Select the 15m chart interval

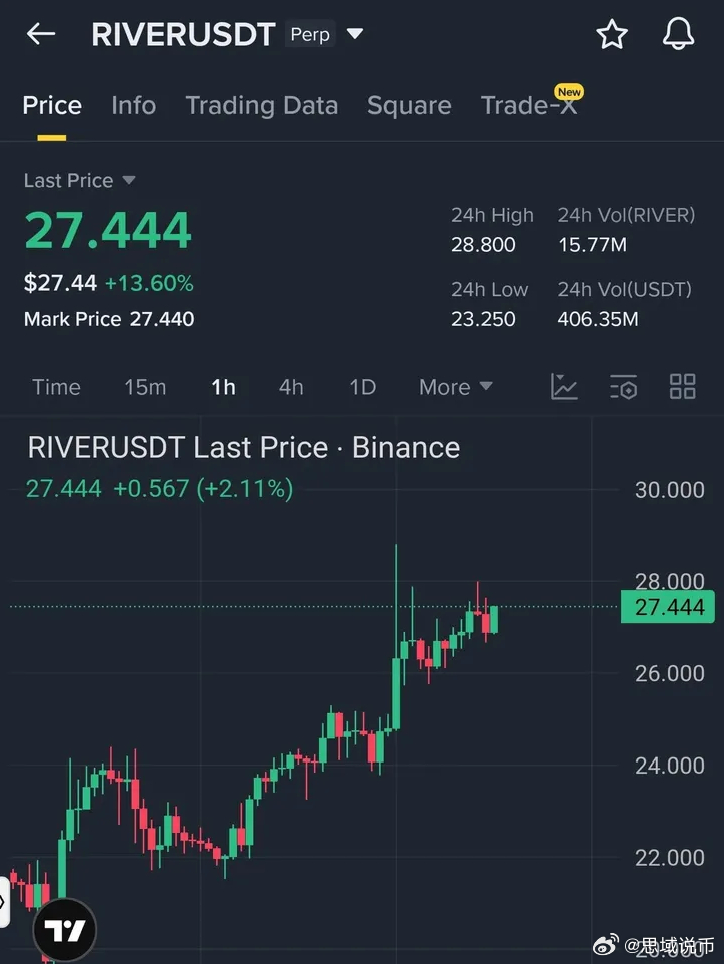coord(145,387)
